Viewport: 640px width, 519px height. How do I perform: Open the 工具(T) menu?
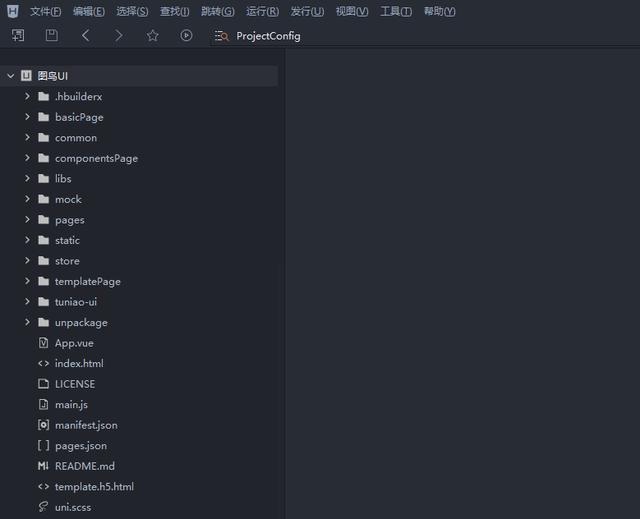[396, 11]
